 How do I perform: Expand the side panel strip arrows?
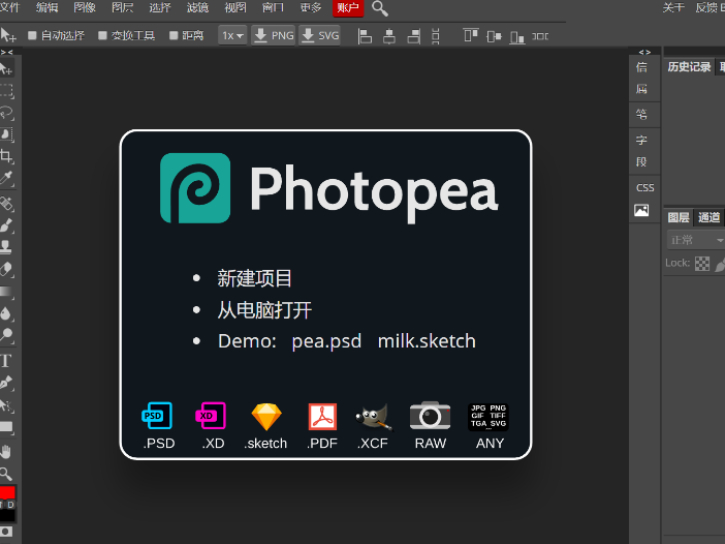point(645,52)
